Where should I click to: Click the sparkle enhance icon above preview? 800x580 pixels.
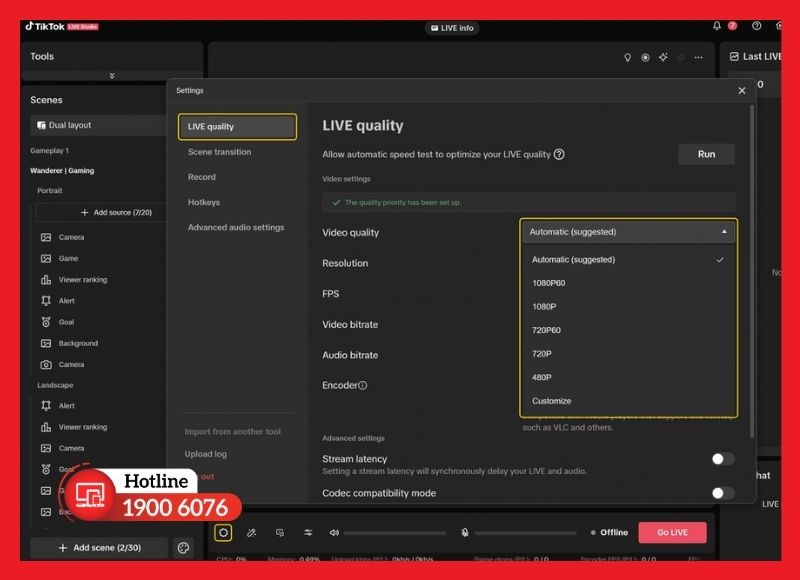[x=663, y=57]
